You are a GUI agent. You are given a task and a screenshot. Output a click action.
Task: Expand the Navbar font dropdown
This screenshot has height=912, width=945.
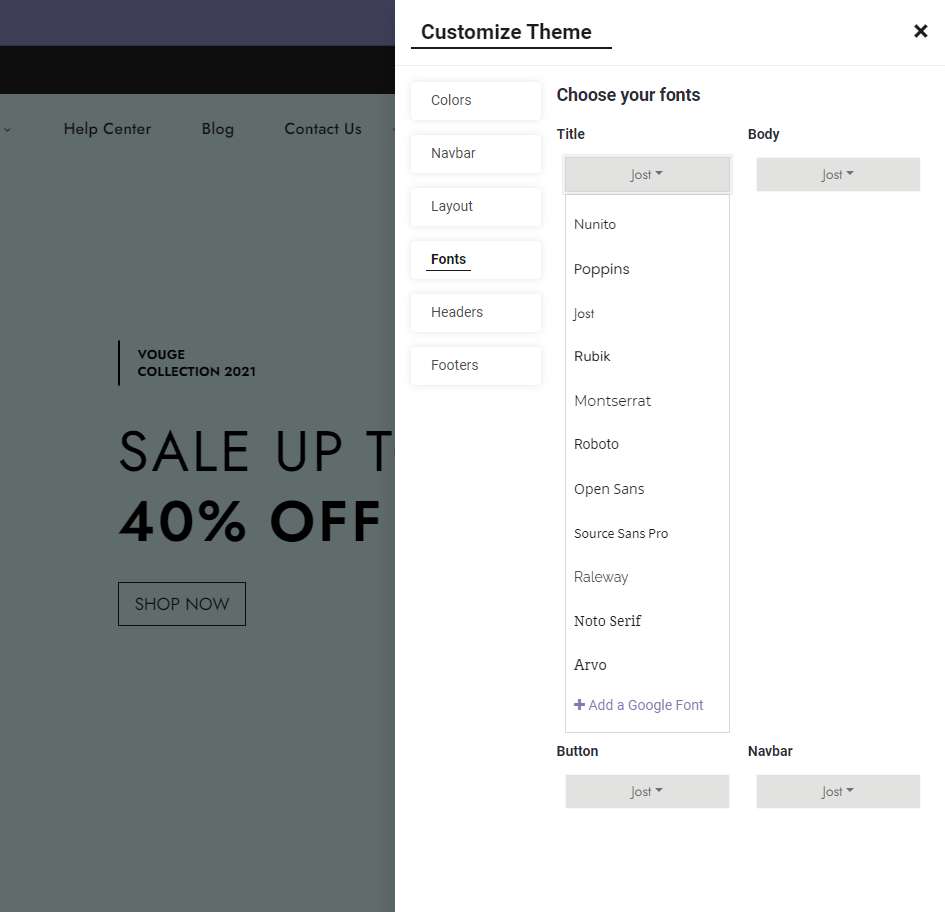(x=838, y=791)
